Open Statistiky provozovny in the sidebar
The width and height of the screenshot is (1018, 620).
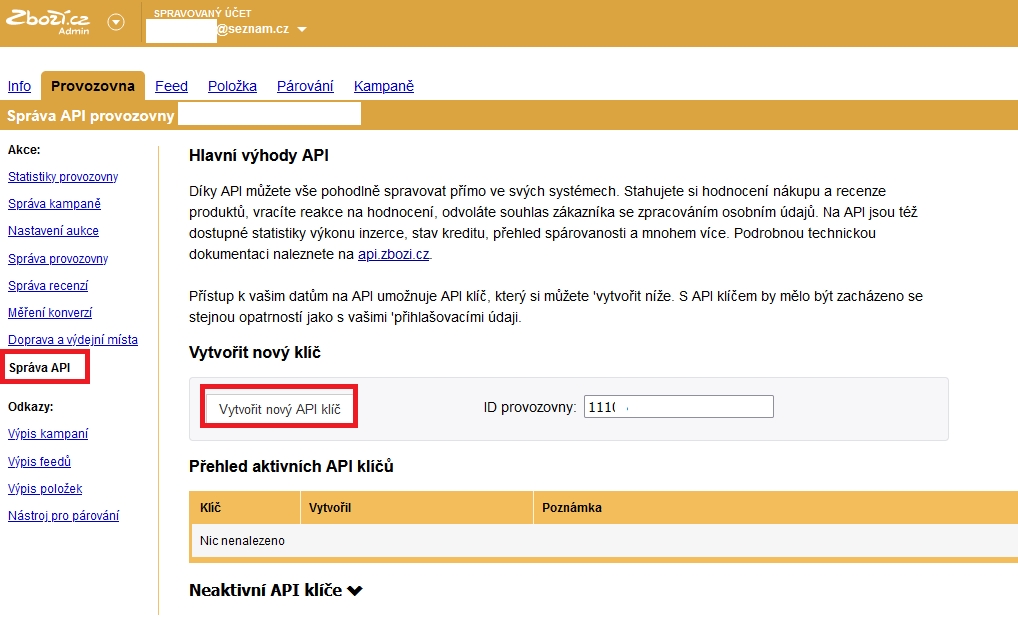click(63, 177)
